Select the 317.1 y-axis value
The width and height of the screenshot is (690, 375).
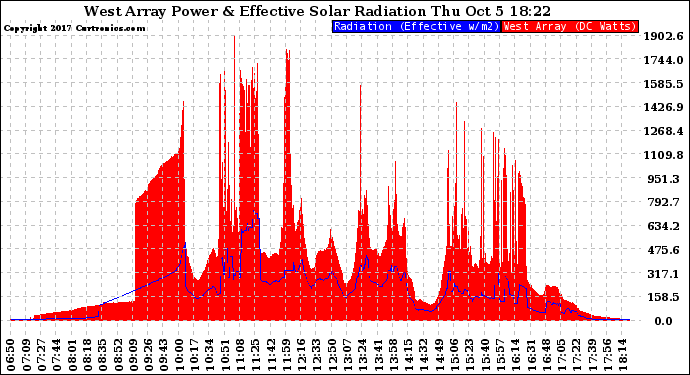pyautogui.click(x=665, y=274)
